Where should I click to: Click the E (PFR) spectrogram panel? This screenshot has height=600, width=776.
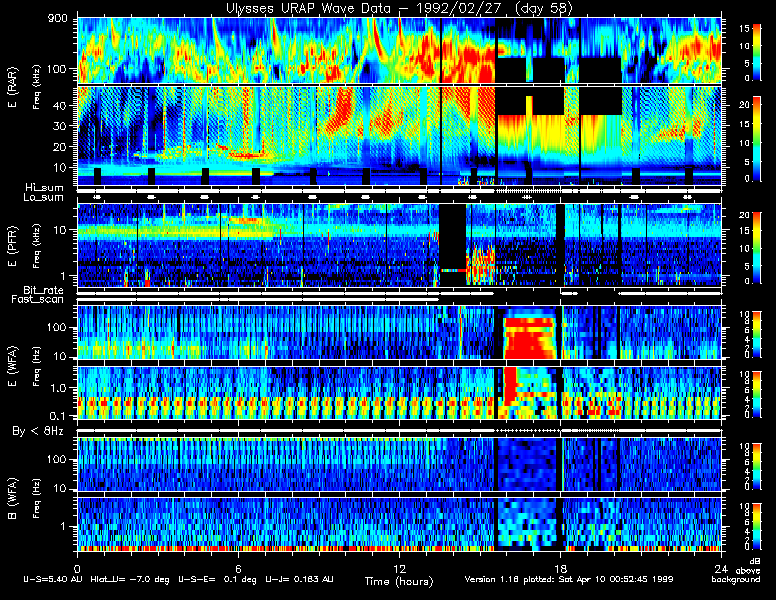tap(399, 245)
